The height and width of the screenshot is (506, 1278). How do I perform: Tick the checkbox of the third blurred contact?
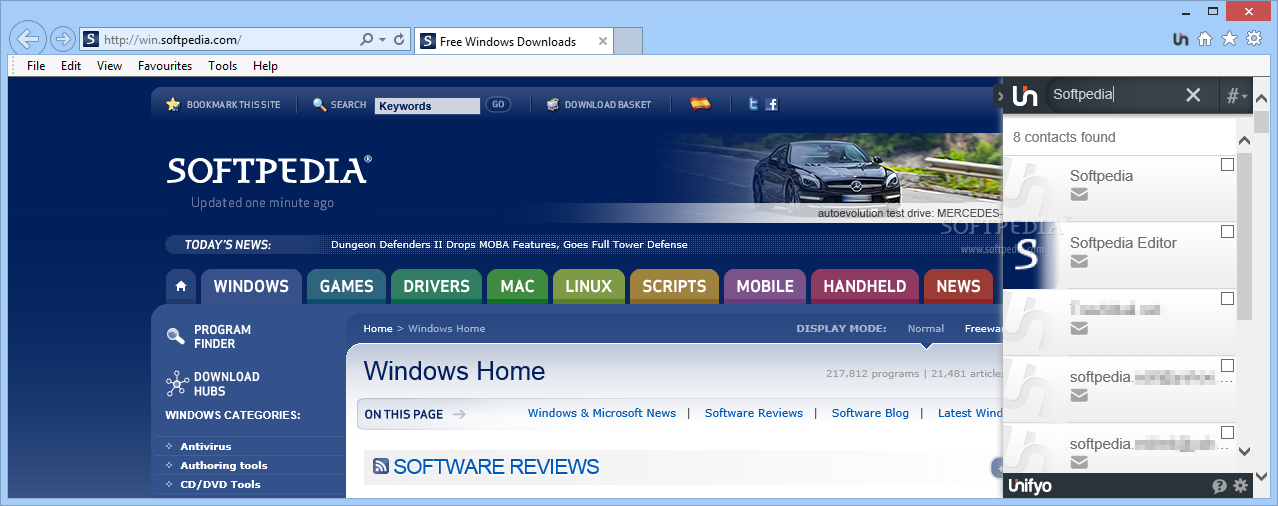pyautogui.click(x=1227, y=299)
